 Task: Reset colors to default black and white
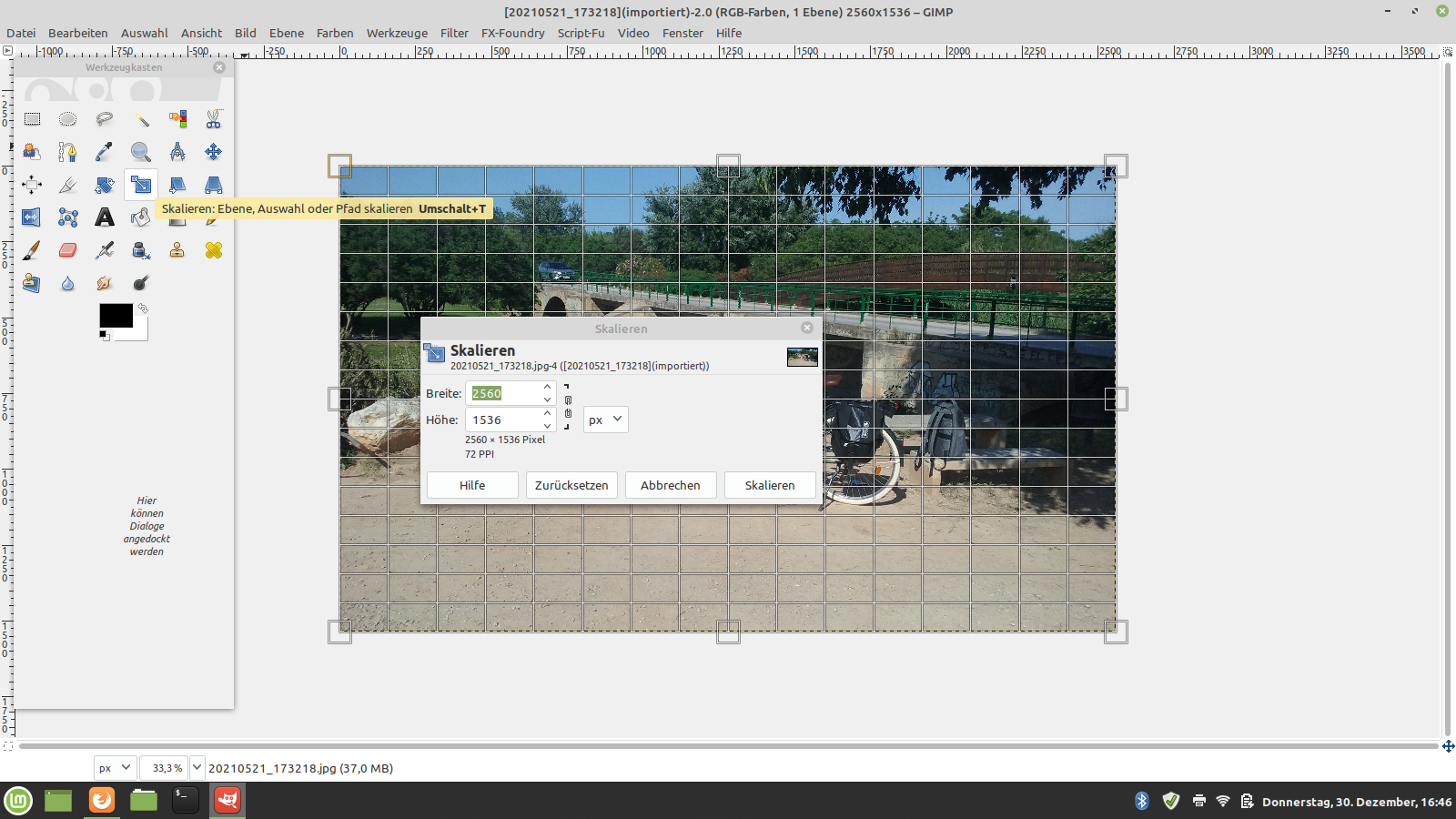coord(104,336)
